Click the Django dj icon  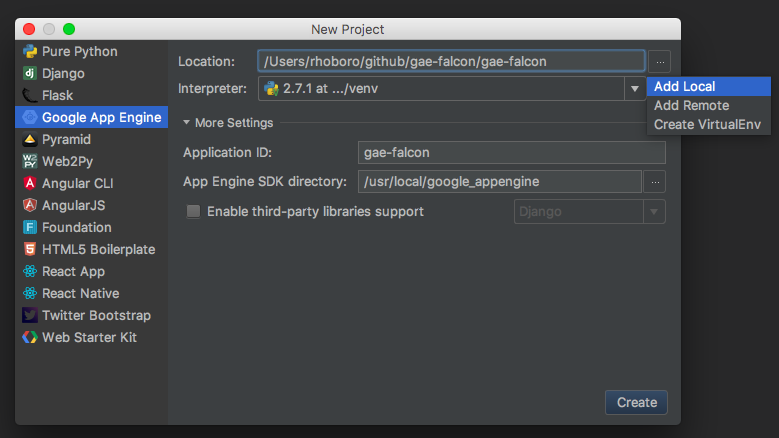pos(30,73)
